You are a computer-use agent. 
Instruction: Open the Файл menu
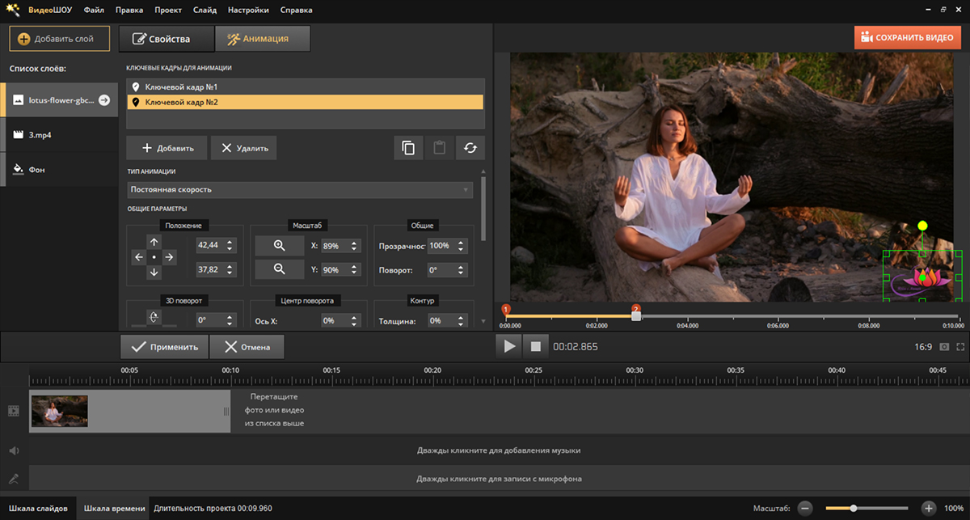pyautogui.click(x=94, y=10)
